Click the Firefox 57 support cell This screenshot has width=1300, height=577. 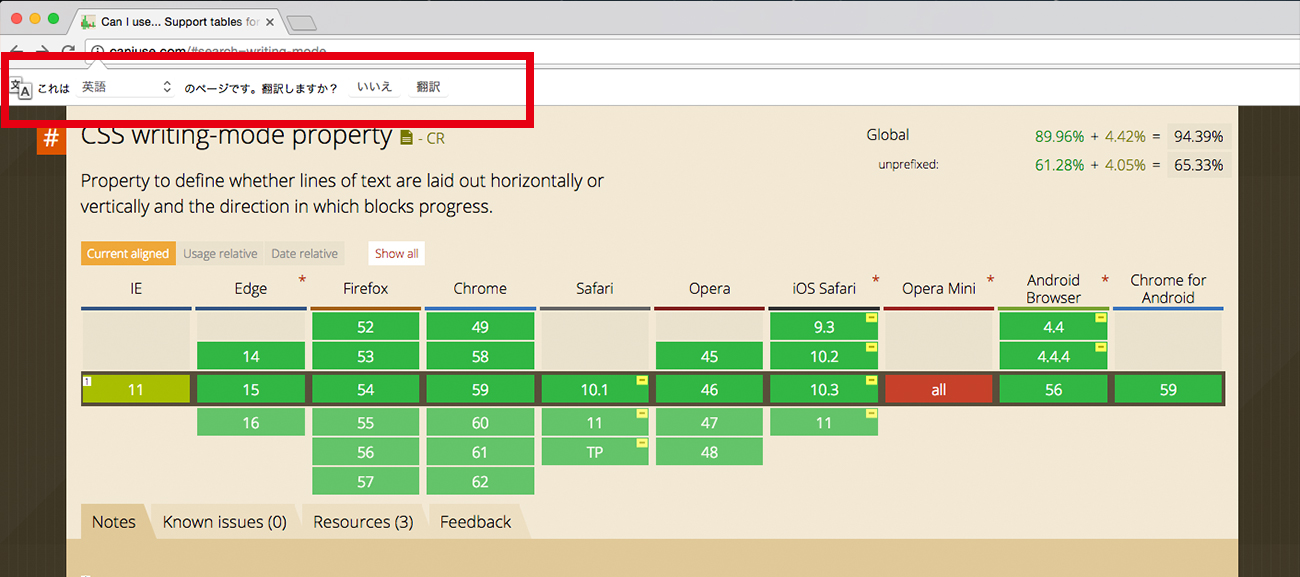click(366, 481)
